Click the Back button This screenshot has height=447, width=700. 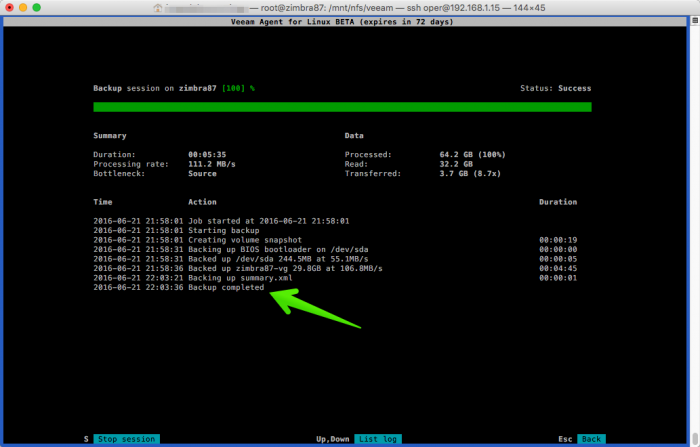click(x=591, y=439)
